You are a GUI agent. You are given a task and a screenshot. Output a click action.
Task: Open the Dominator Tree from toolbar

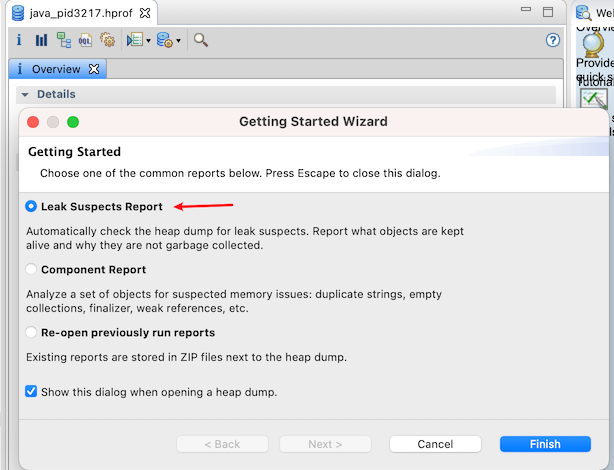point(63,40)
